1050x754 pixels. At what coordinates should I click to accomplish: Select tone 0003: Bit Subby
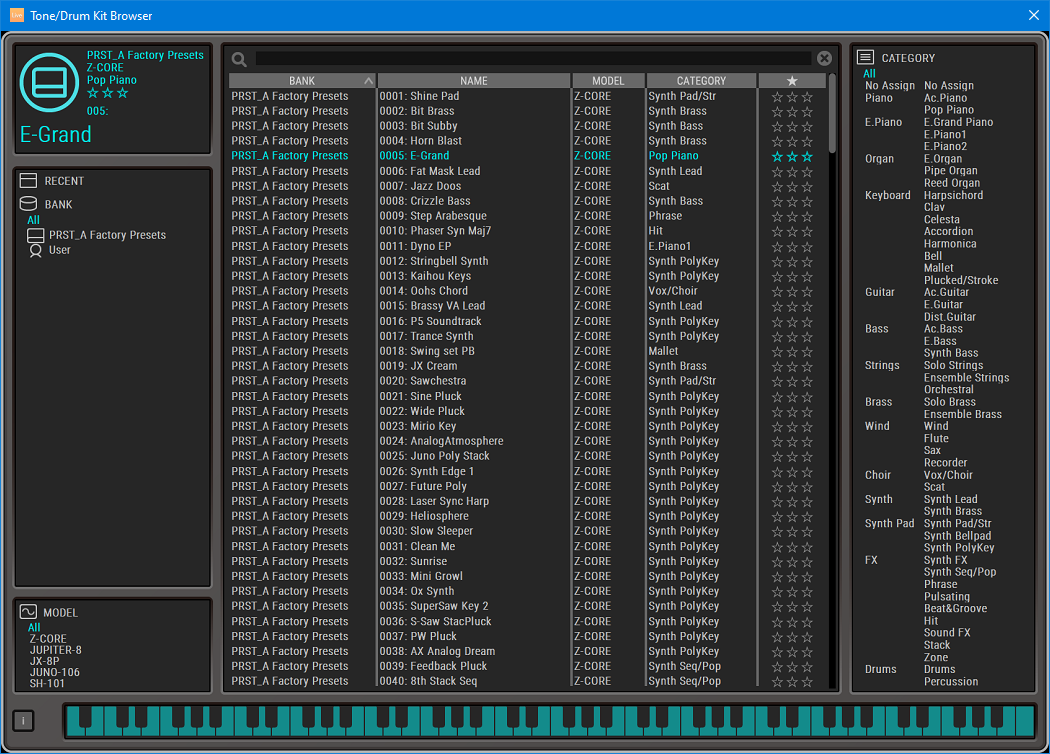(x=419, y=126)
